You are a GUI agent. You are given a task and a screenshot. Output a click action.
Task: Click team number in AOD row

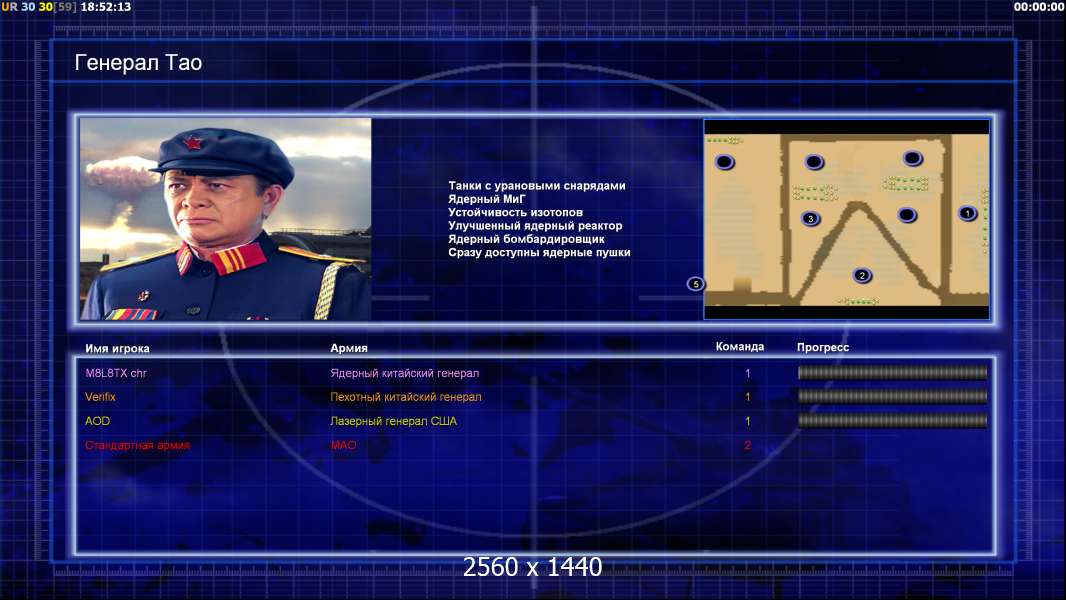point(747,421)
